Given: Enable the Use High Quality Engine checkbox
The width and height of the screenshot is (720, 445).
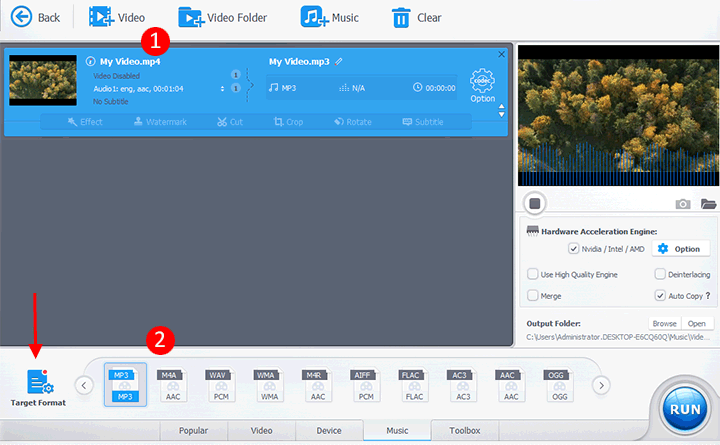Looking at the screenshot, I should (533, 274).
